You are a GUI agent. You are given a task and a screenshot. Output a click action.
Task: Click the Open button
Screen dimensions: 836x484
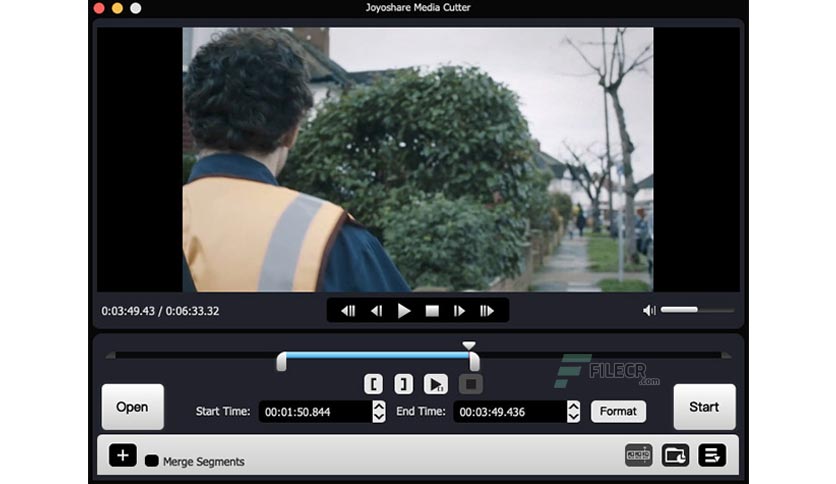click(x=132, y=407)
